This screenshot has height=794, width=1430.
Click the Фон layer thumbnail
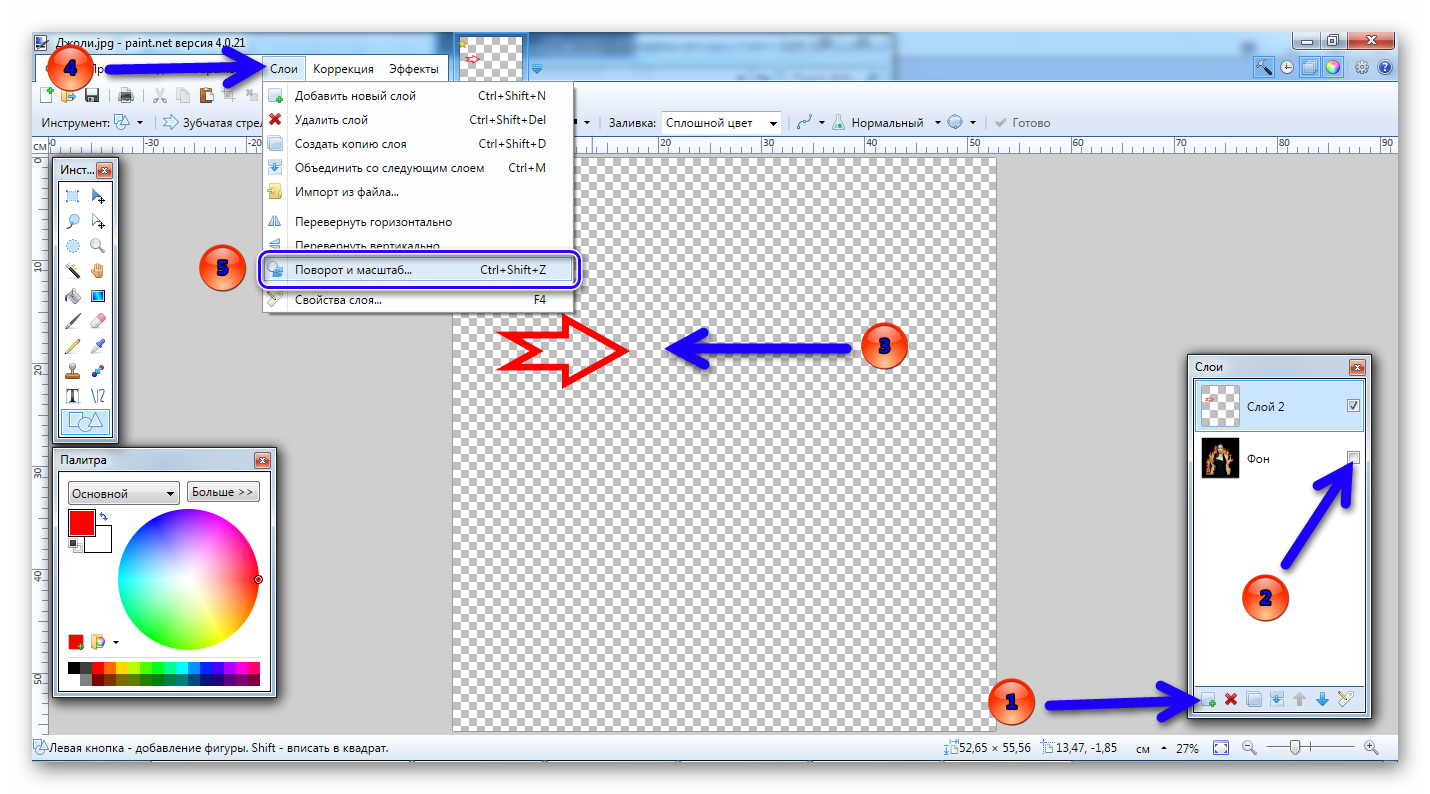point(1219,458)
